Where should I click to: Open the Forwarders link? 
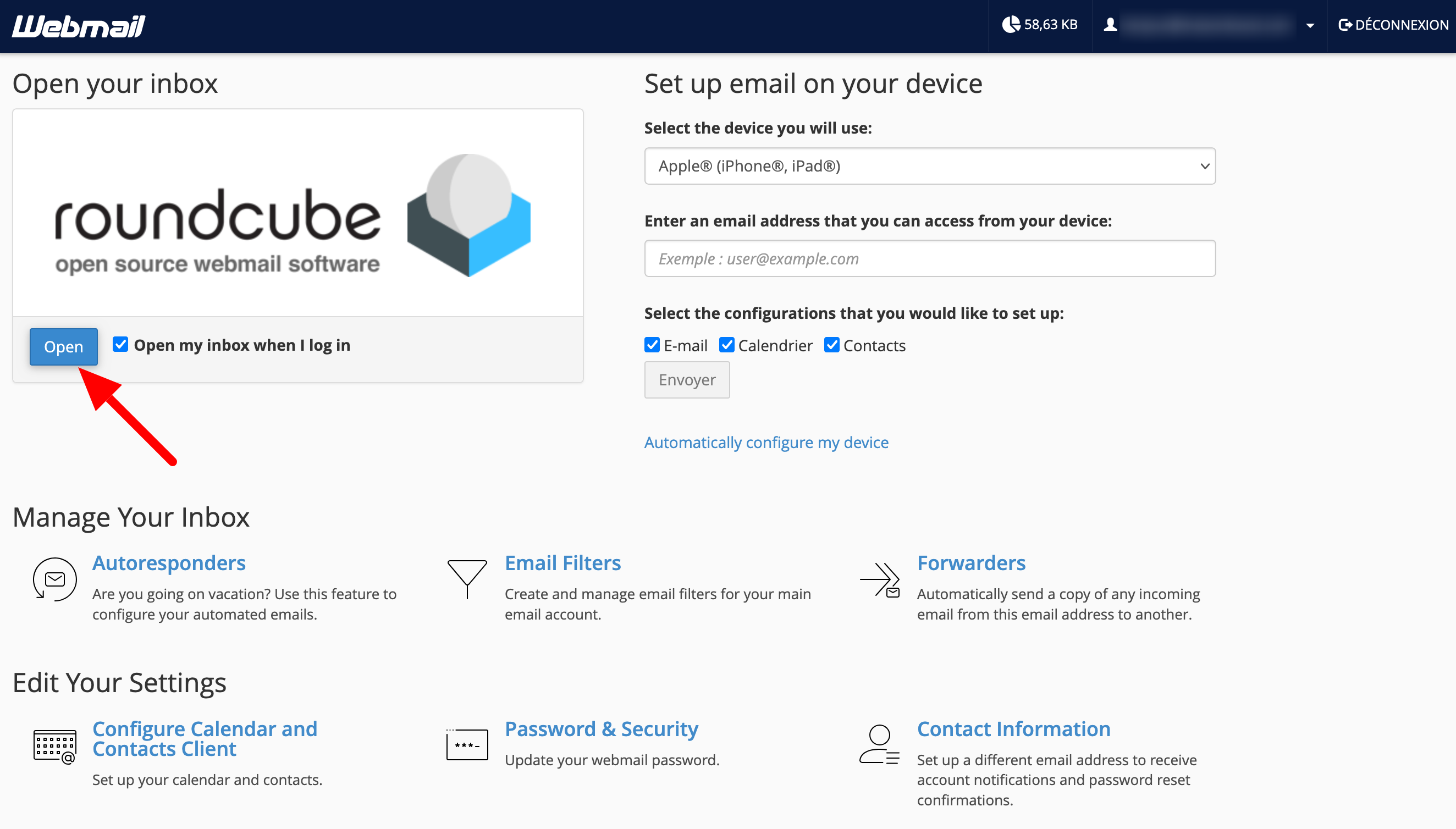pyautogui.click(x=971, y=562)
